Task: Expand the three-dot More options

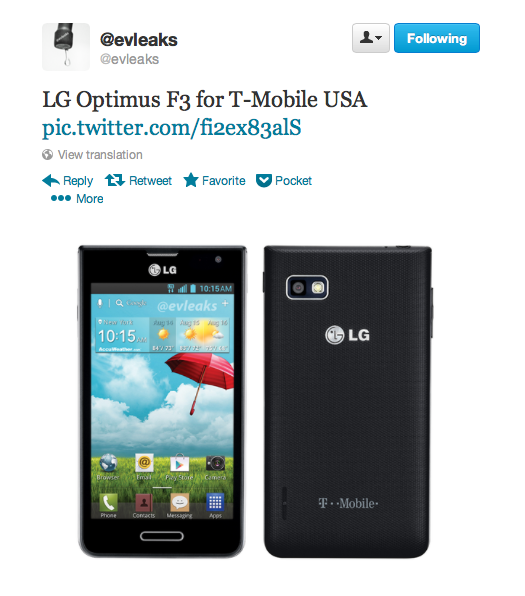Action: click(x=61, y=198)
